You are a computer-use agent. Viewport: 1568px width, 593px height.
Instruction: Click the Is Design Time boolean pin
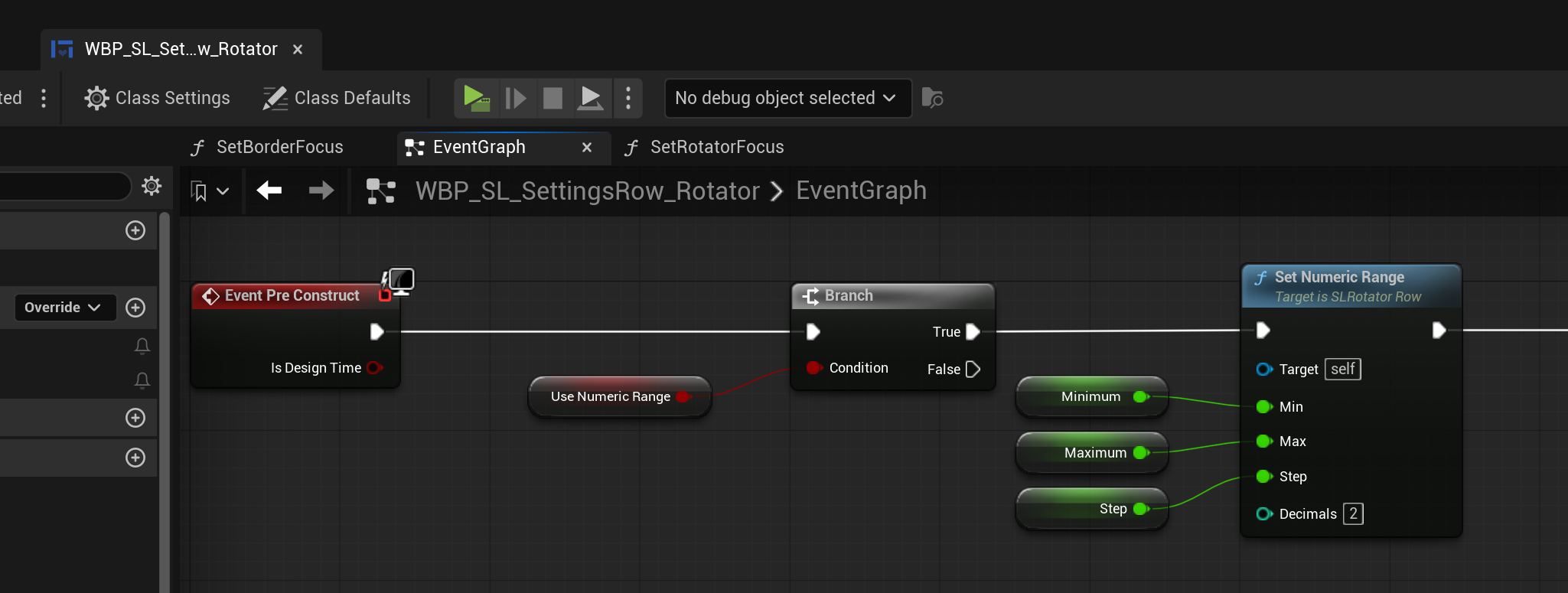click(x=374, y=368)
